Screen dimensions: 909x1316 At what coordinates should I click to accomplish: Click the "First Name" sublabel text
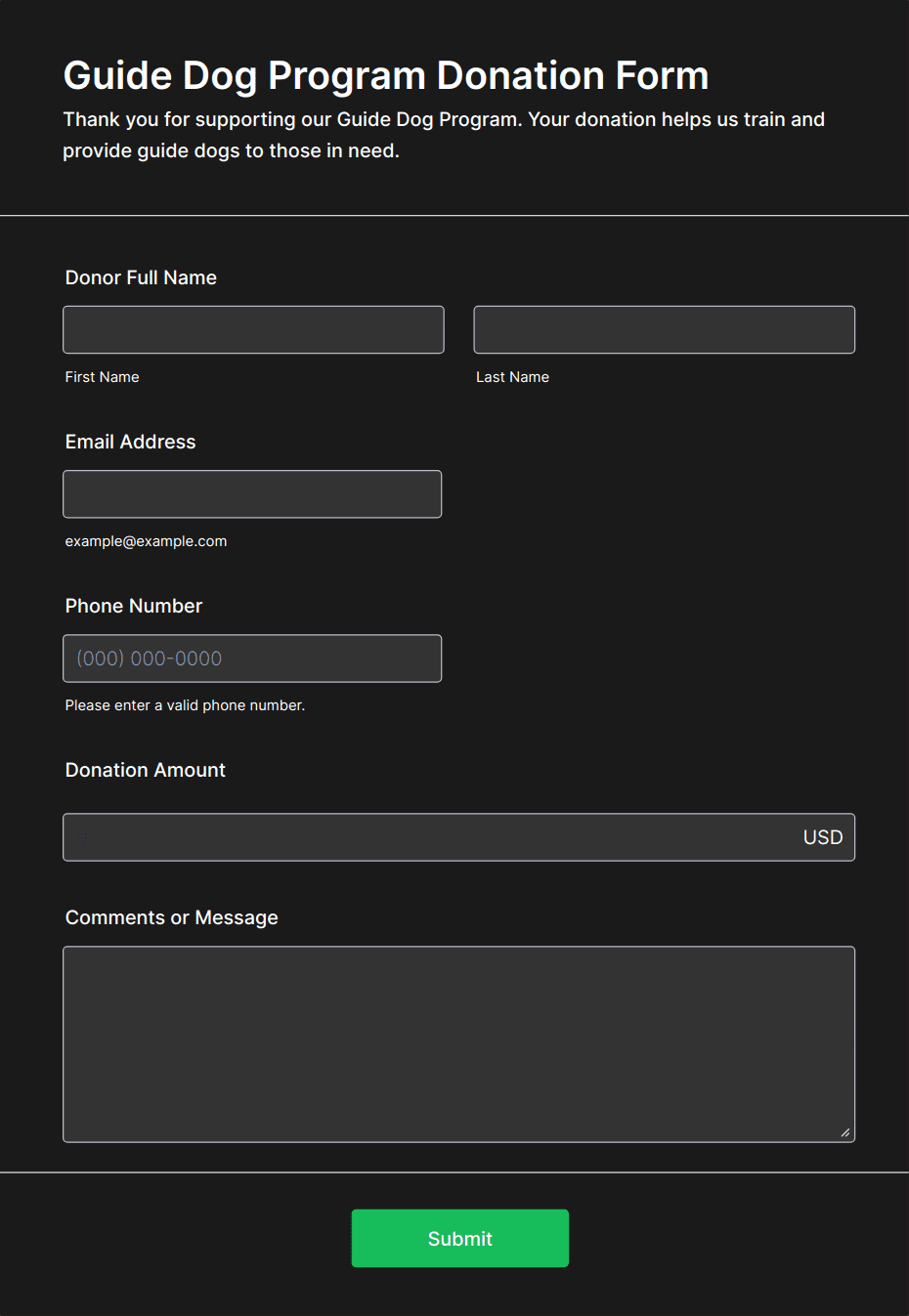click(x=102, y=377)
